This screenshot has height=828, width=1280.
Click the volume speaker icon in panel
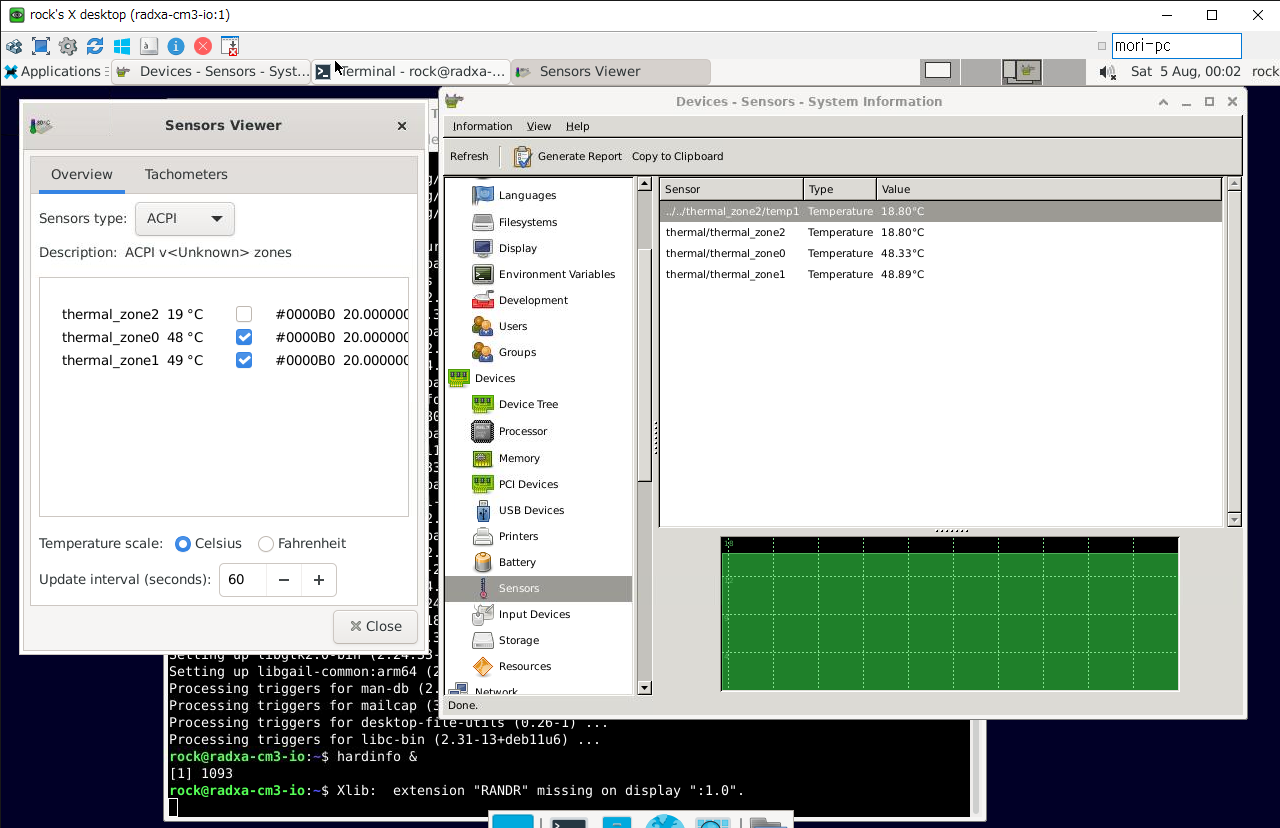(1107, 72)
